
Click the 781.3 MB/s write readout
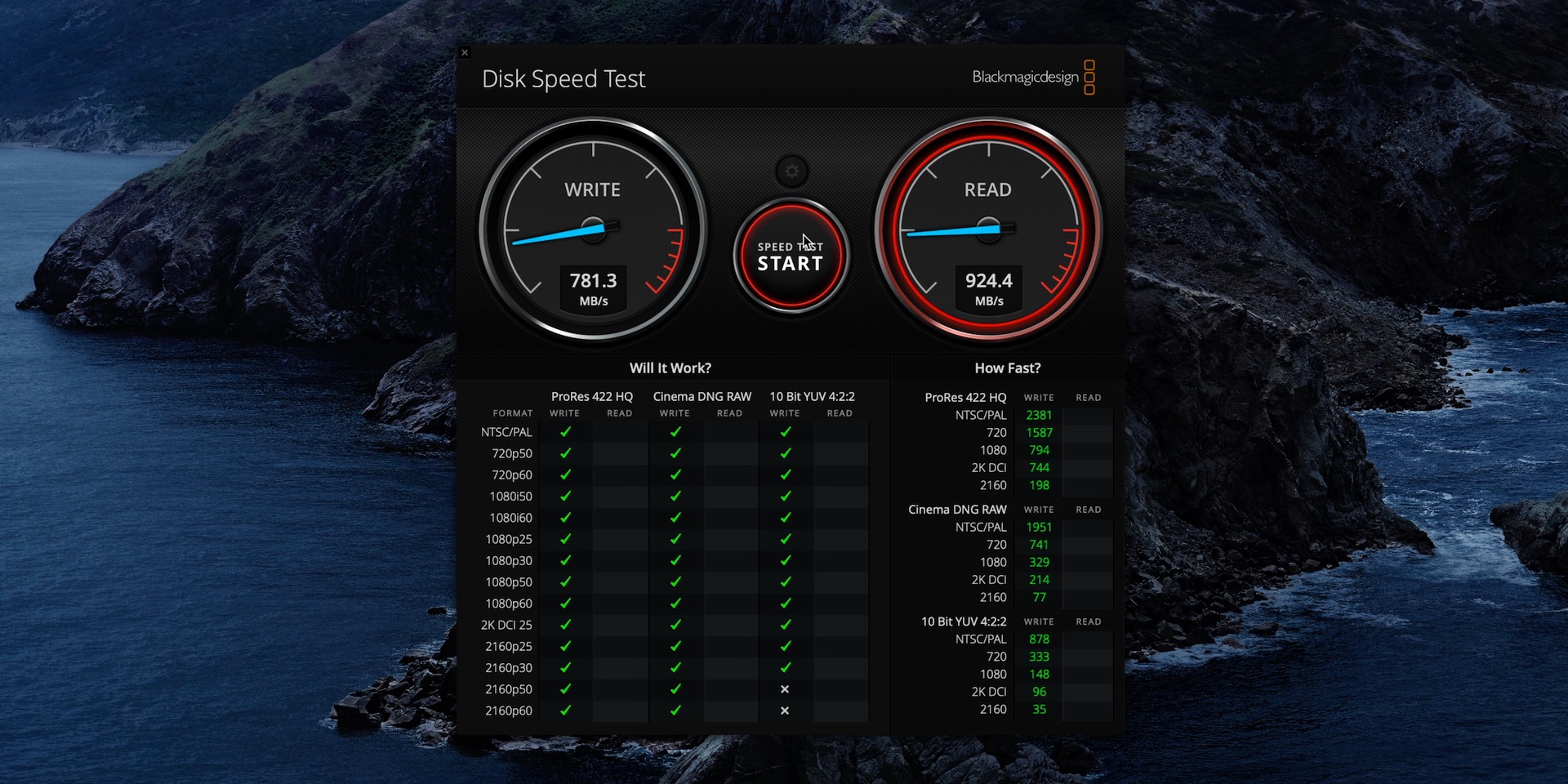pyautogui.click(x=594, y=289)
